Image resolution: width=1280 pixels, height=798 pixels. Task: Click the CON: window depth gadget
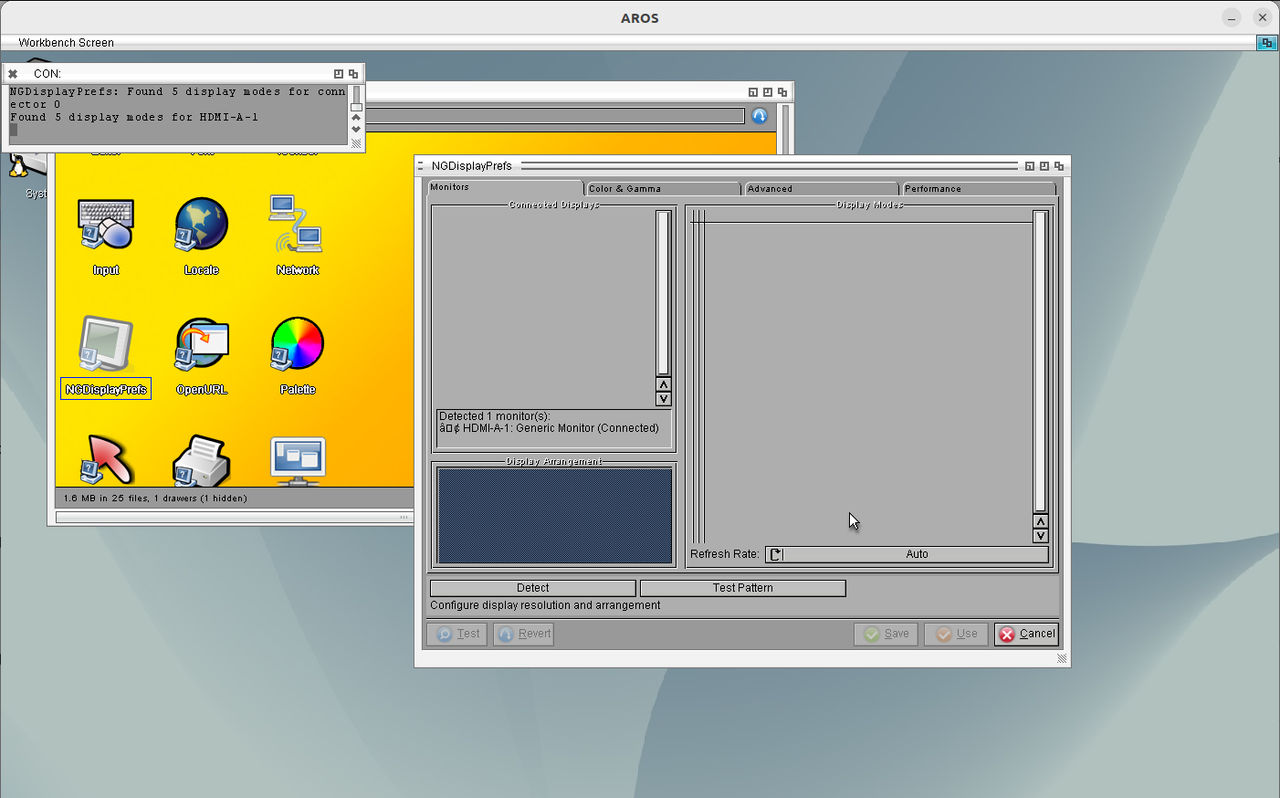(353, 74)
